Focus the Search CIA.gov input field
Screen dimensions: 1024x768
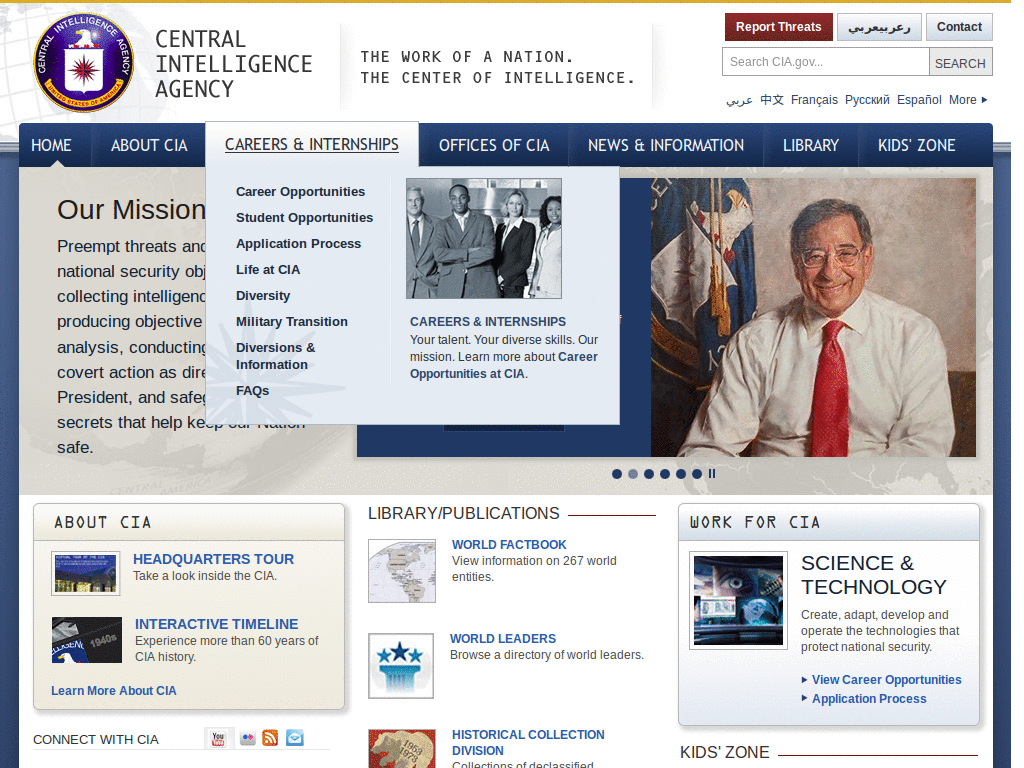click(x=825, y=62)
